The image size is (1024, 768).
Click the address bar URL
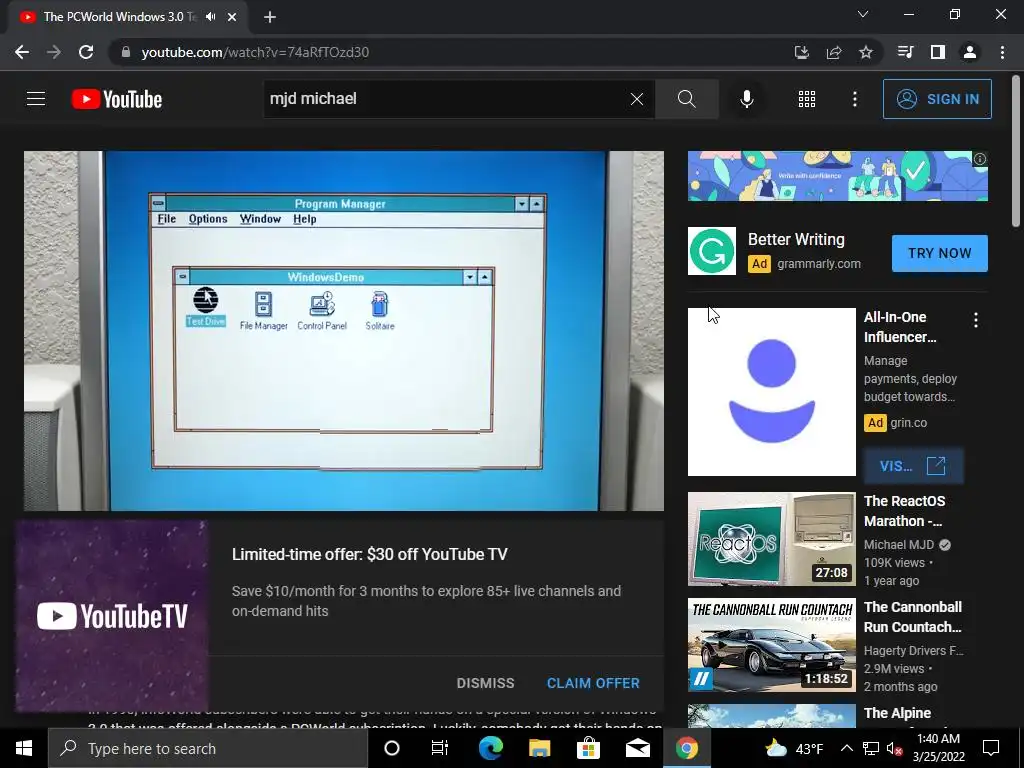coord(255,52)
